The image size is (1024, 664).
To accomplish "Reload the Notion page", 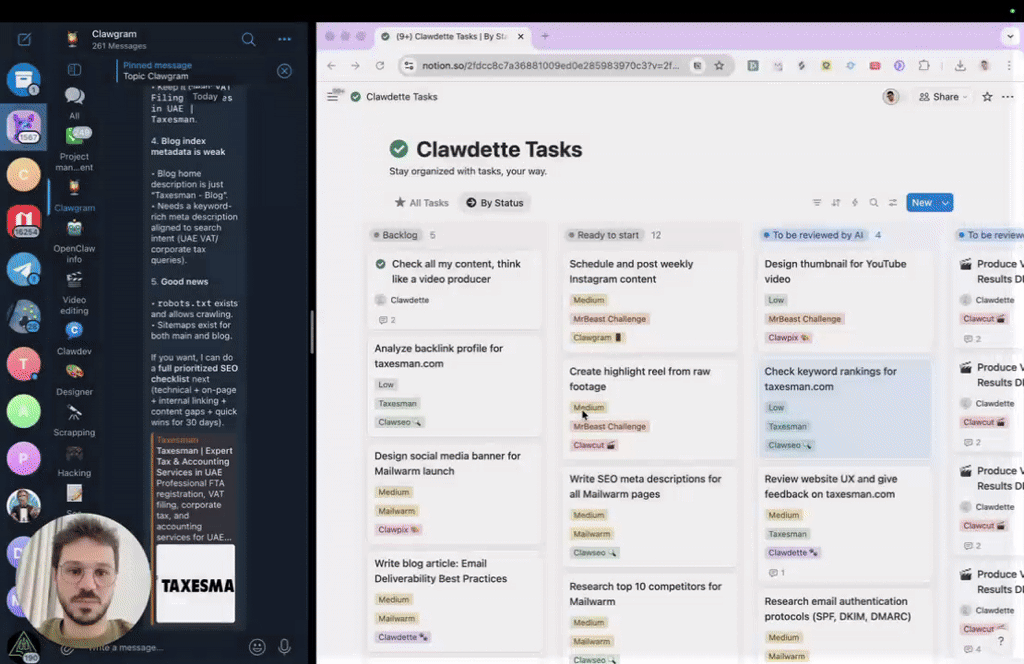I will [x=379, y=65].
